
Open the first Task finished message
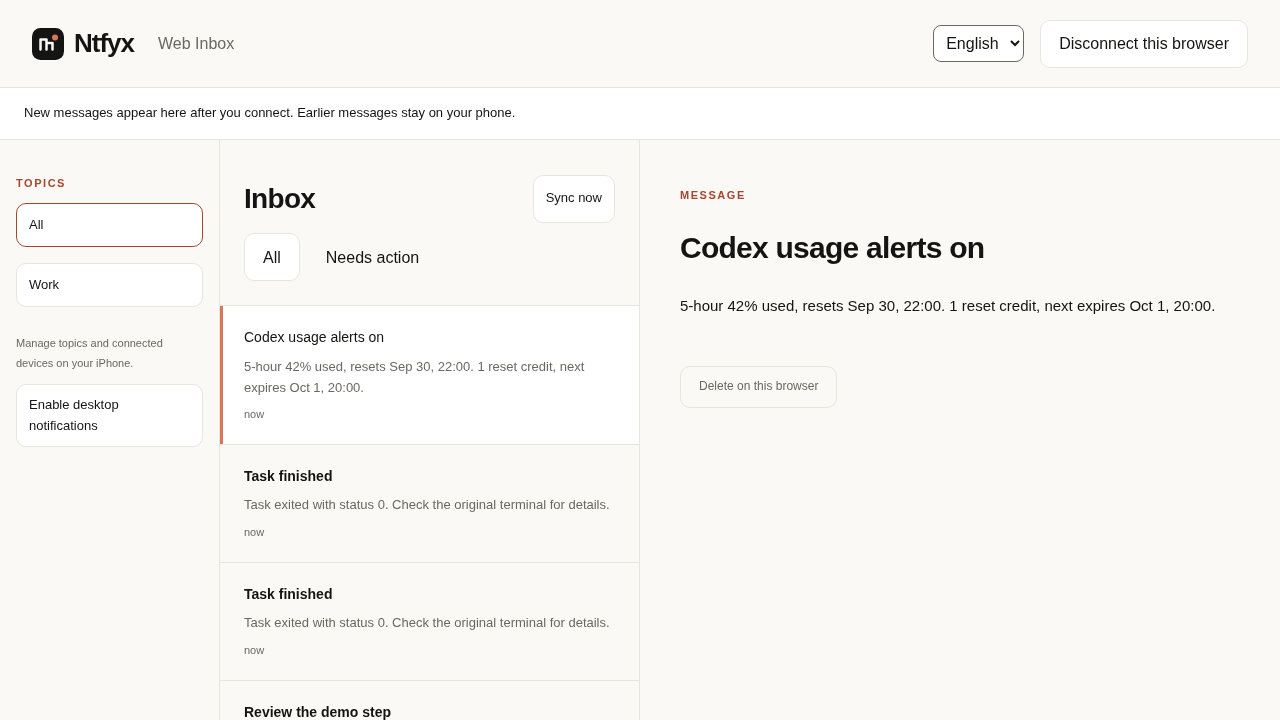(x=430, y=504)
